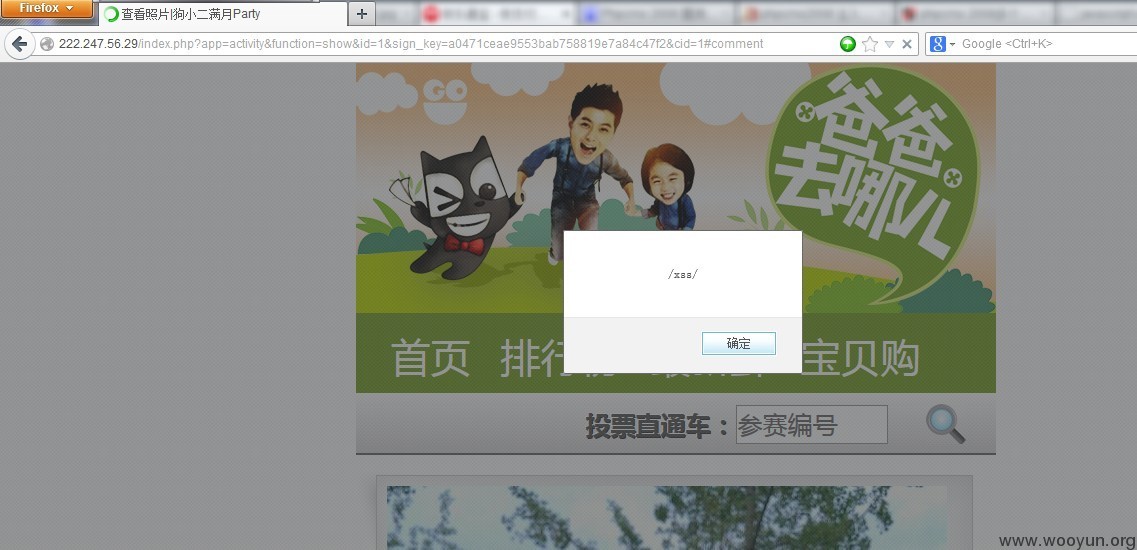Image resolution: width=1137 pixels, height=550 pixels.
Task: Click the site identity globe icon
Action: (47, 44)
